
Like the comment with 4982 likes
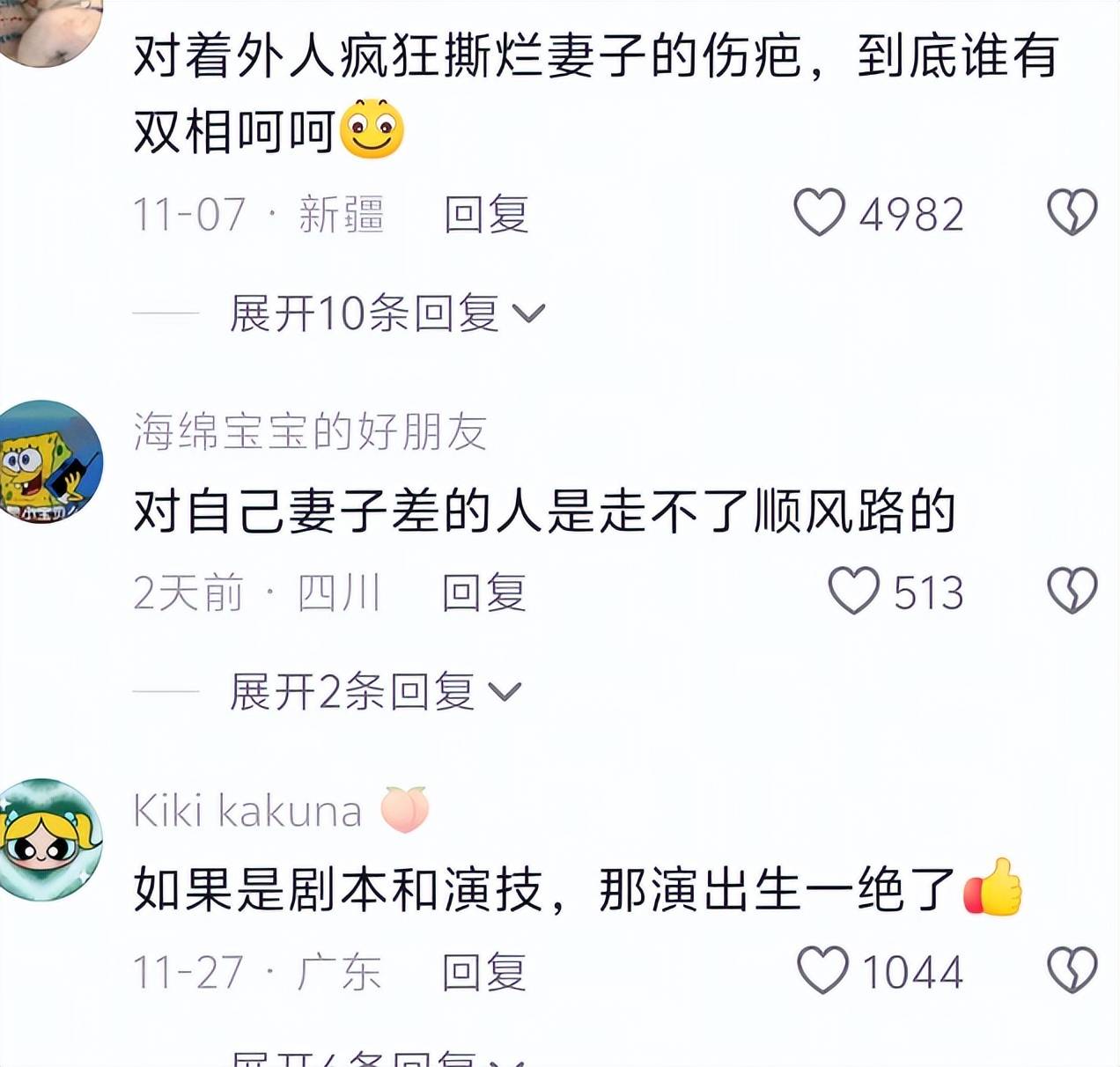click(x=819, y=213)
